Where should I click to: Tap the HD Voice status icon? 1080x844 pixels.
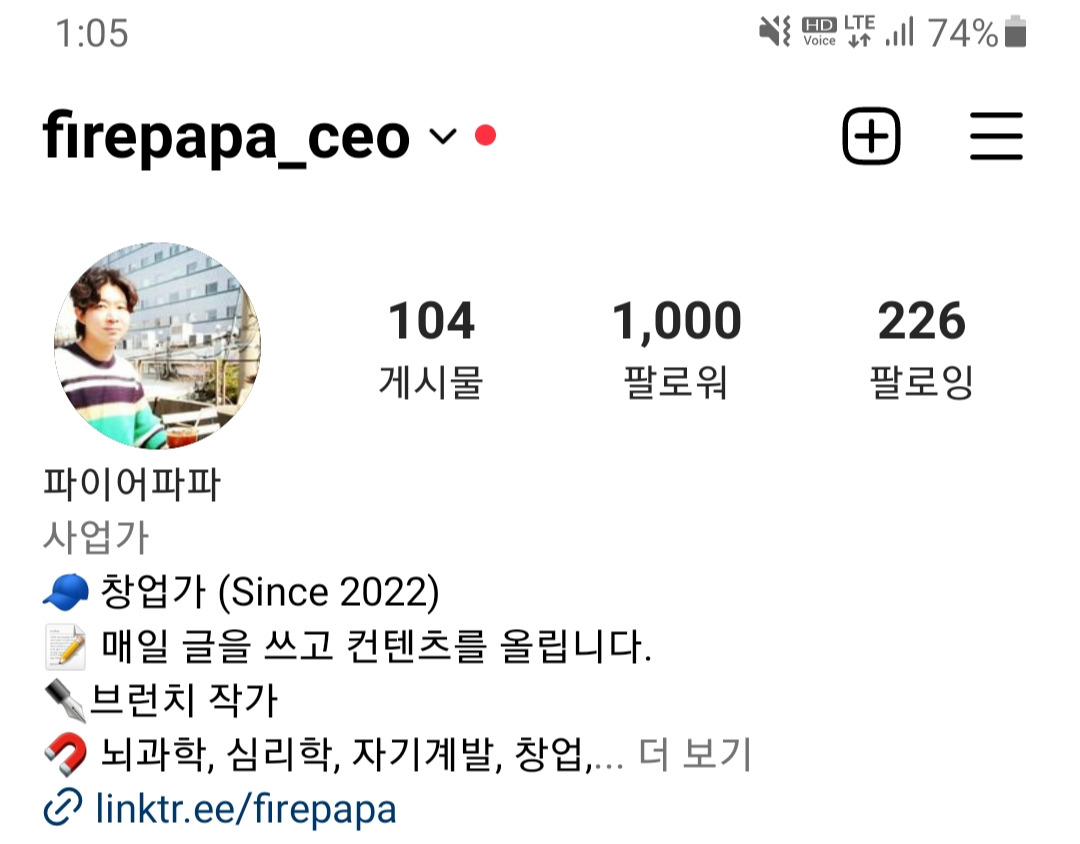[x=819, y=32]
